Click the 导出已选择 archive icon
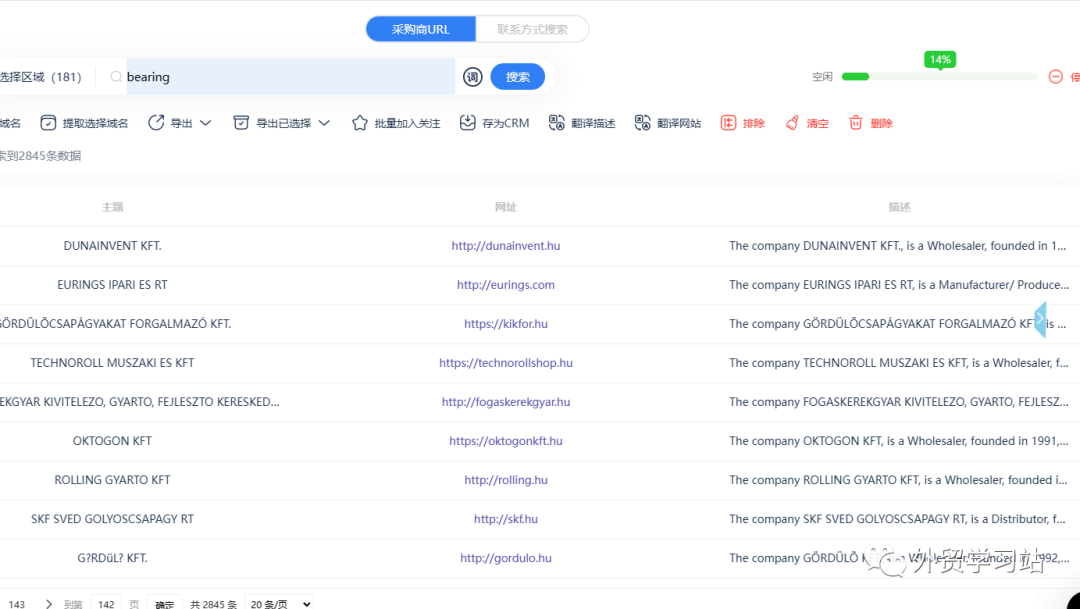The height and width of the screenshot is (609, 1080). pyautogui.click(x=241, y=123)
